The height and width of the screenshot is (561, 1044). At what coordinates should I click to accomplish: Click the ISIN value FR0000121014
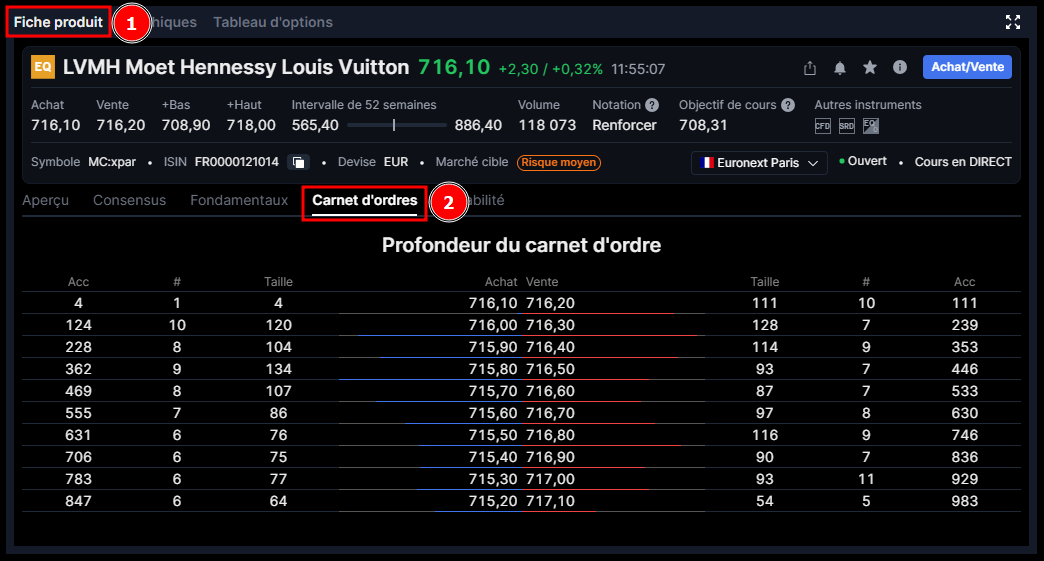pyautogui.click(x=236, y=162)
